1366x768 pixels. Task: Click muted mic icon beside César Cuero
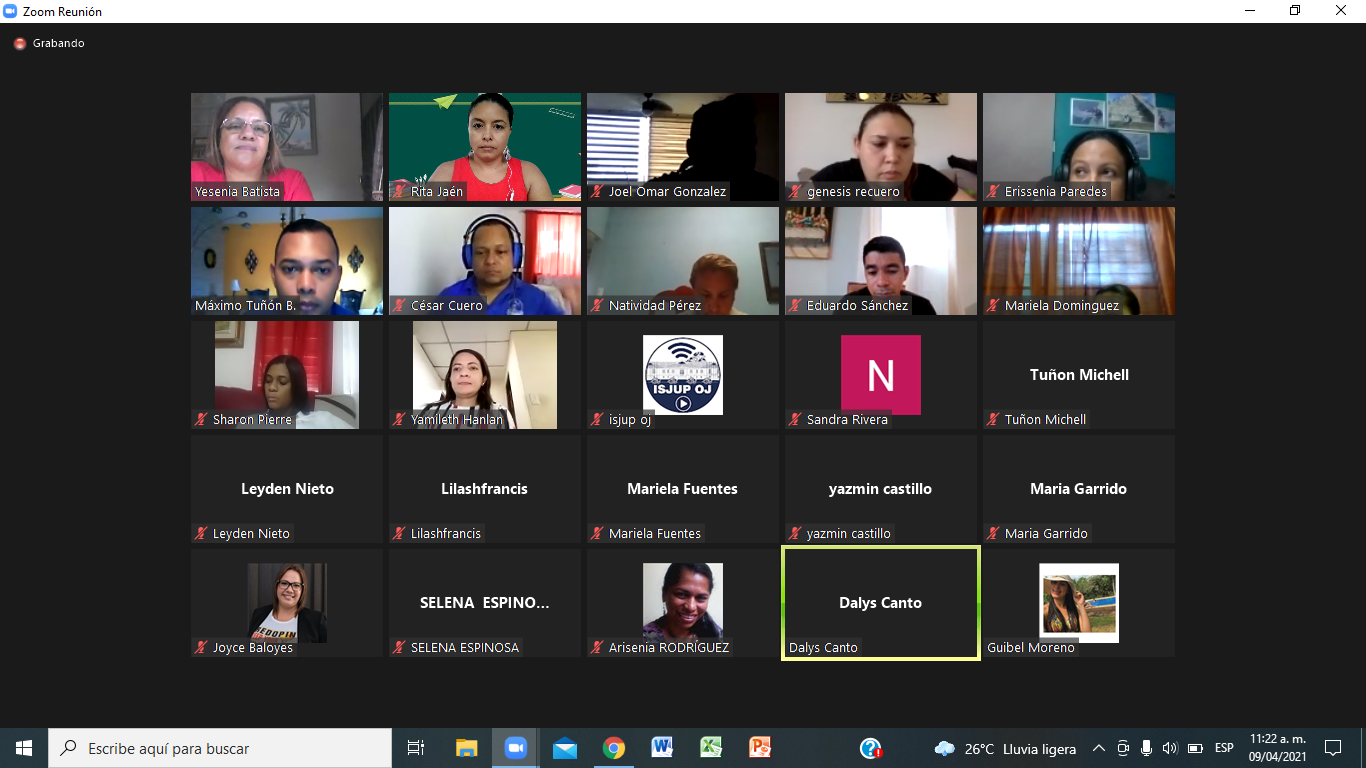[x=400, y=305]
